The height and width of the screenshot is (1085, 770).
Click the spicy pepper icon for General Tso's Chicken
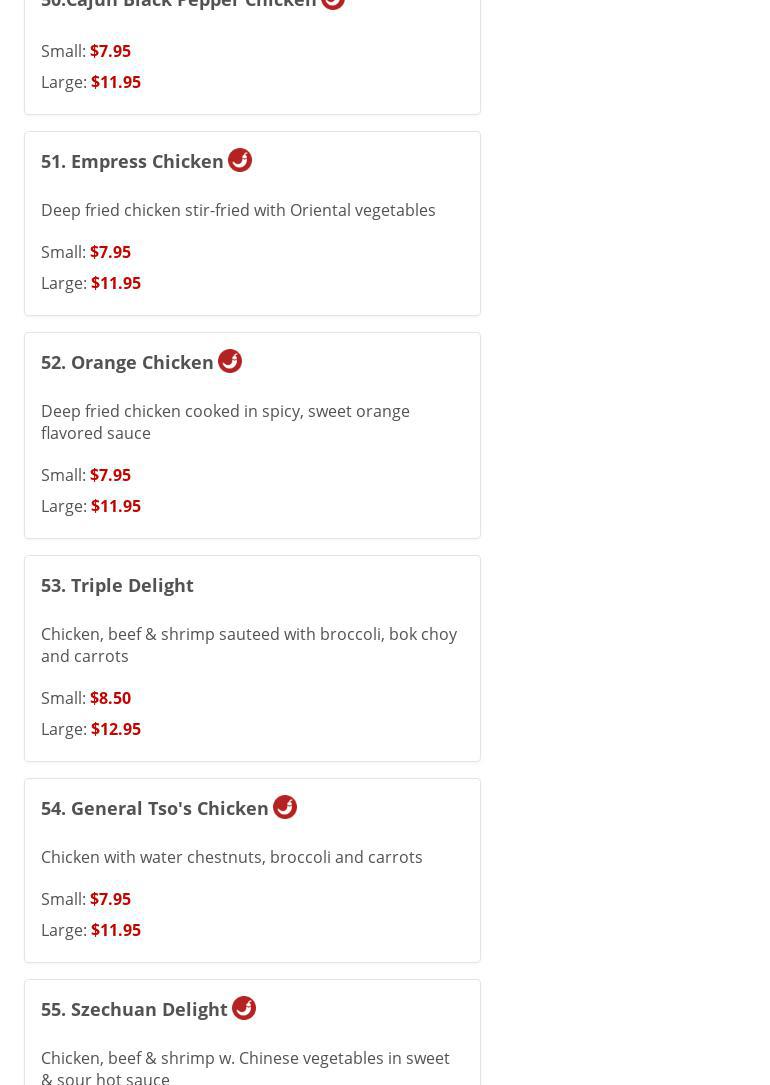point(285,807)
